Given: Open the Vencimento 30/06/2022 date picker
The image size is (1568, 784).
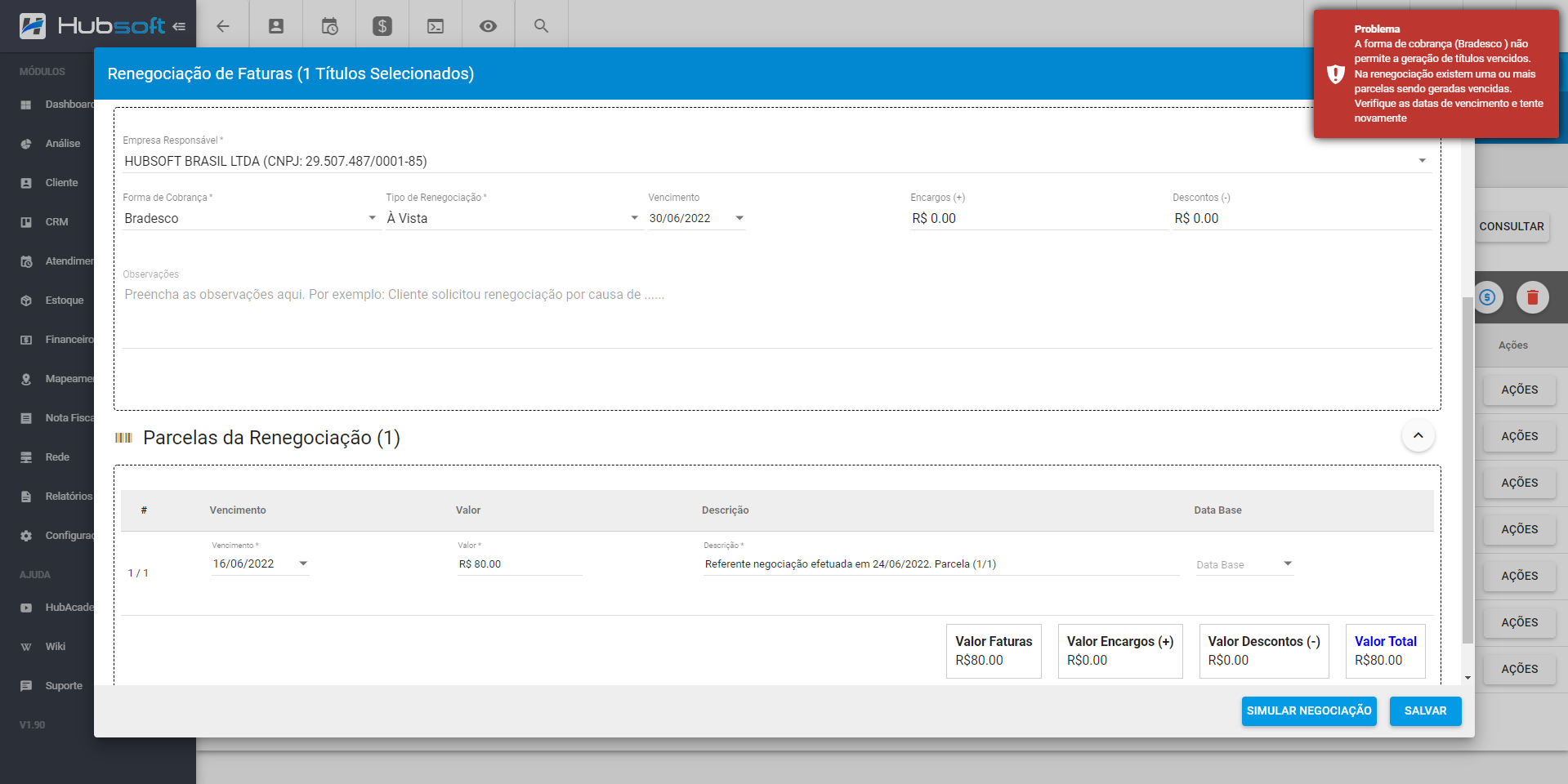Looking at the screenshot, I should [696, 218].
